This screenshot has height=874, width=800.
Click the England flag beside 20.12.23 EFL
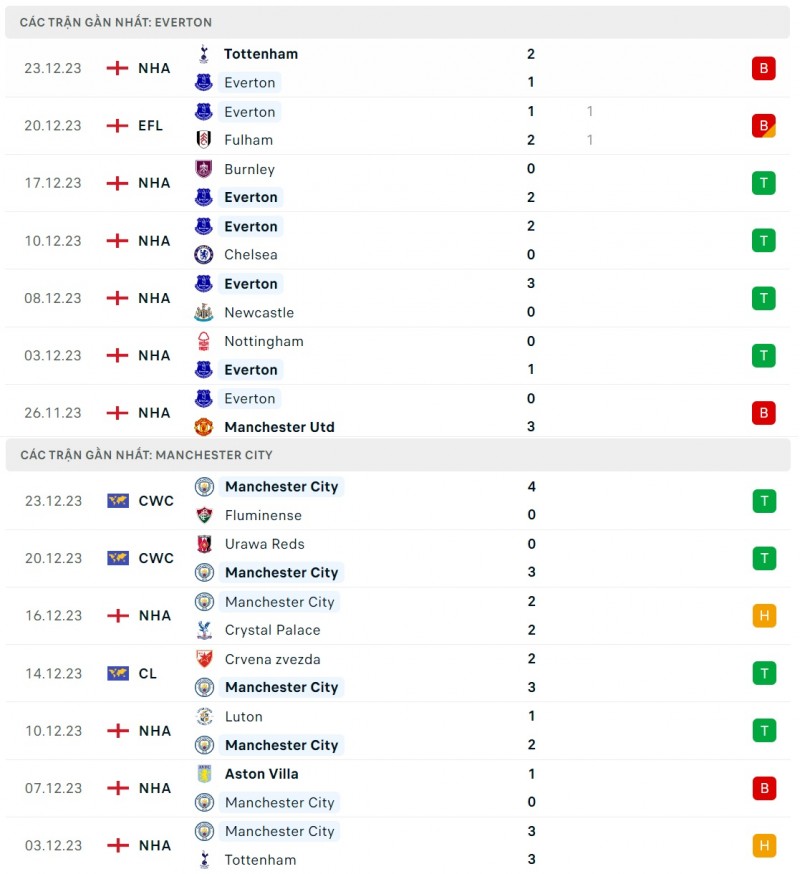coord(118,126)
